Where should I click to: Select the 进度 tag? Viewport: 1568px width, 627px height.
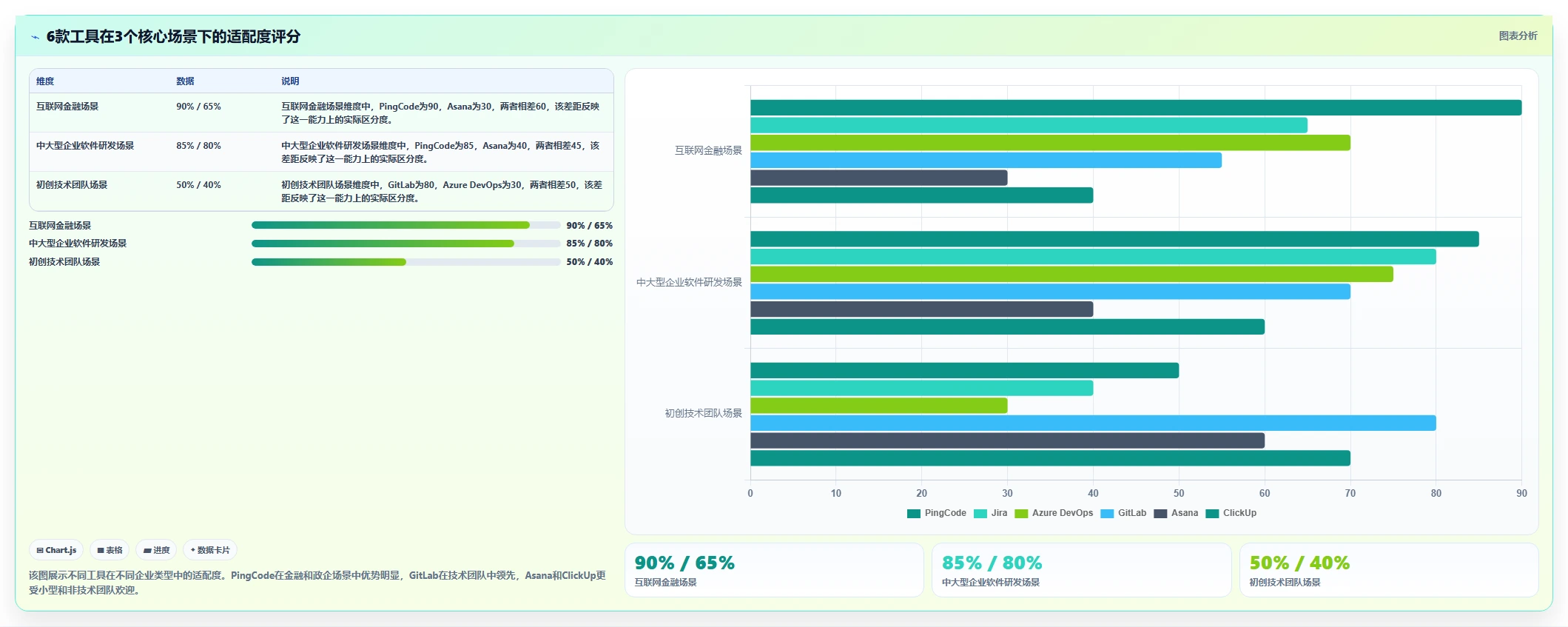pos(156,550)
